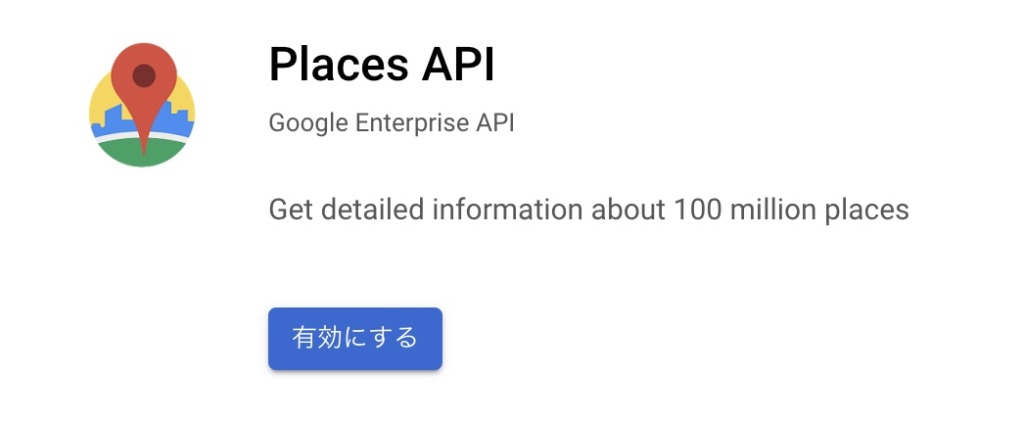
Task: Select the word Places in the title
Action: click(339, 65)
